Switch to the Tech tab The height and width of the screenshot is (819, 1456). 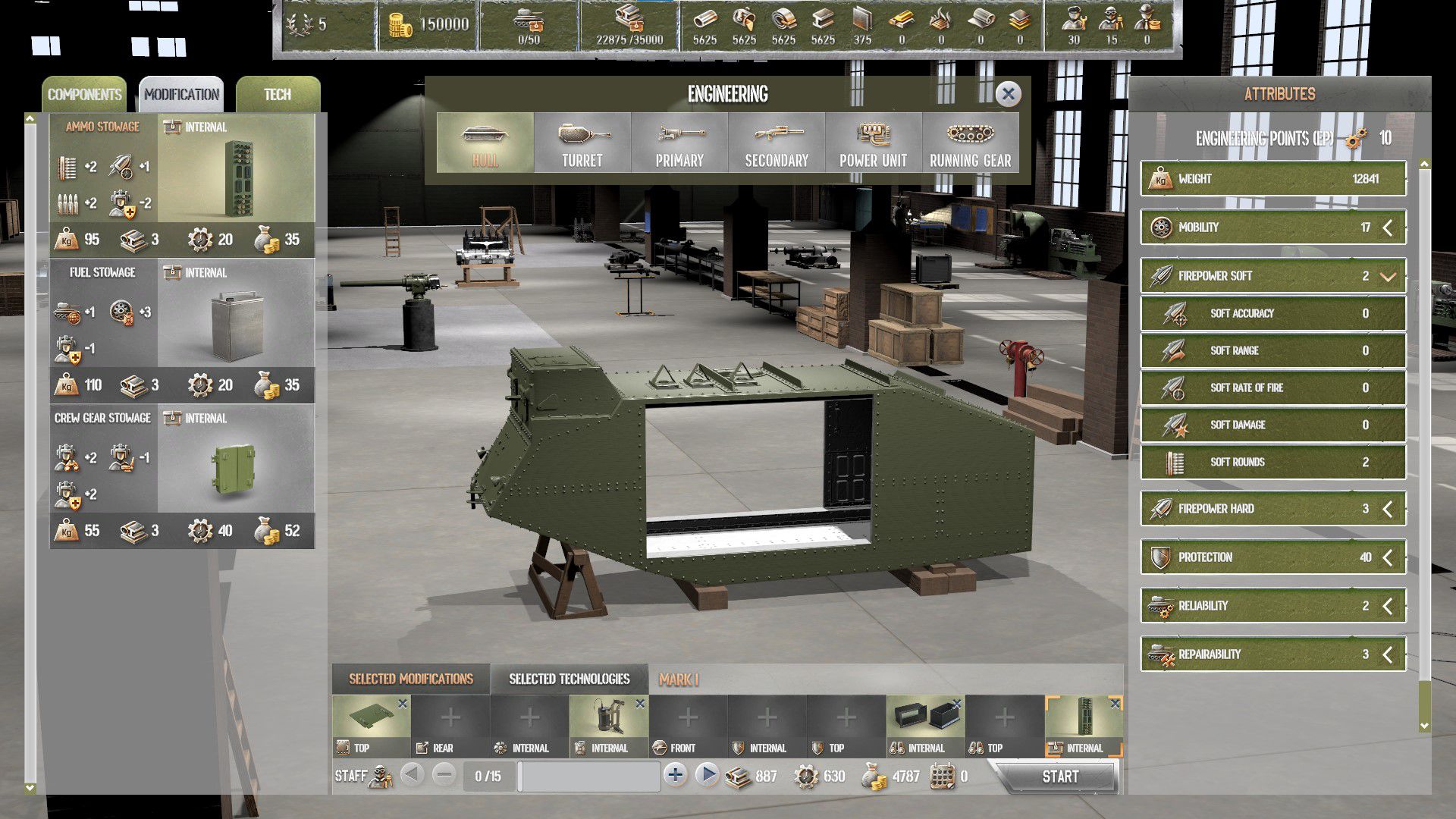[278, 95]
